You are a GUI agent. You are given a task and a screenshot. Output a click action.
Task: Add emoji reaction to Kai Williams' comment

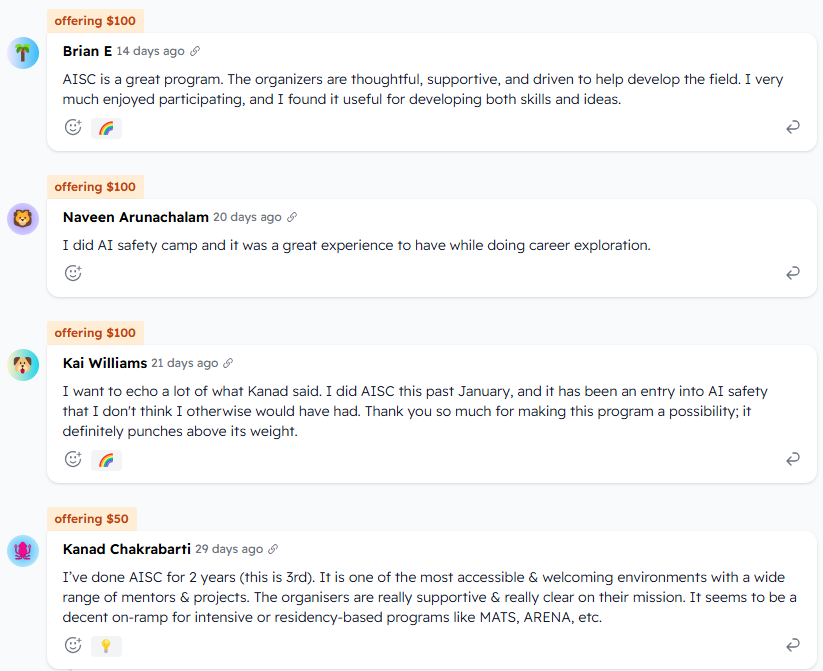(x=73, y=459)
